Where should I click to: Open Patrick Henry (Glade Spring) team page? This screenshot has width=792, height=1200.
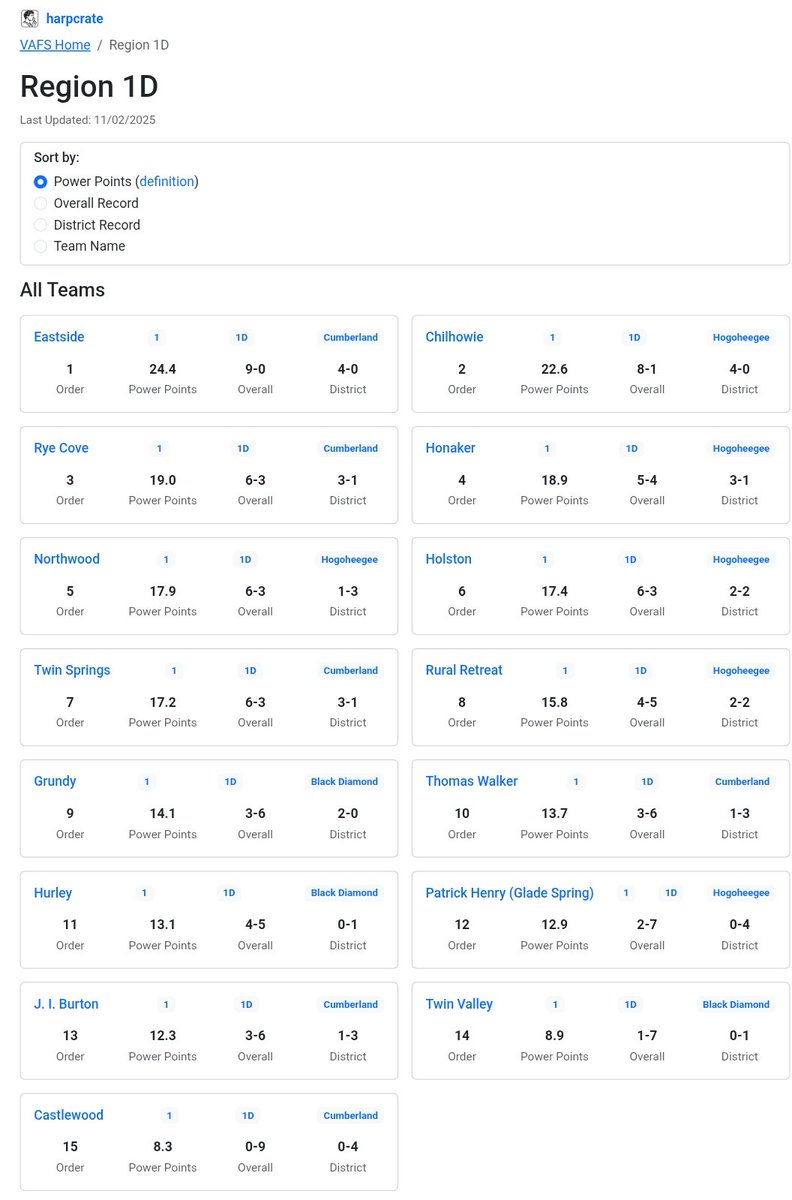point(509,892)
